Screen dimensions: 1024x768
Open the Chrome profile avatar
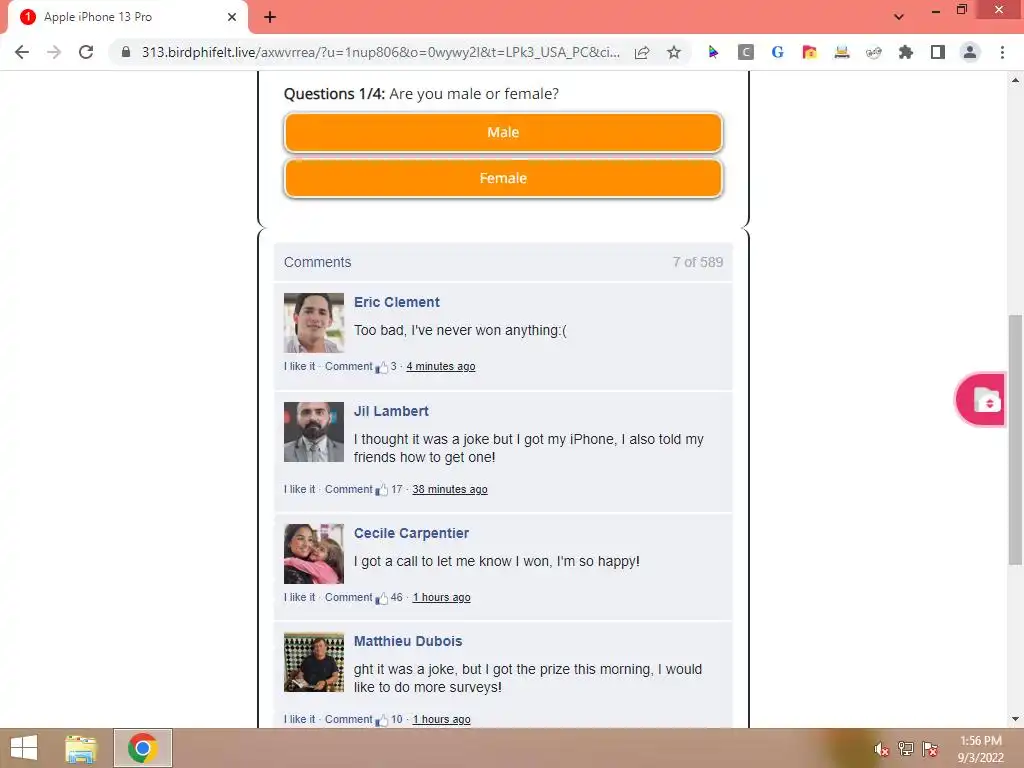(x=970, y=52)
